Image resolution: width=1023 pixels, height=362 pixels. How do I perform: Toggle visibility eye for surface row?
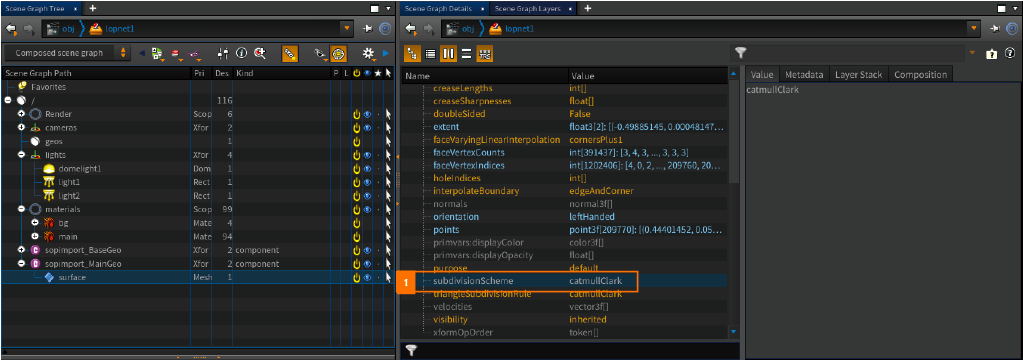[367, 277]
